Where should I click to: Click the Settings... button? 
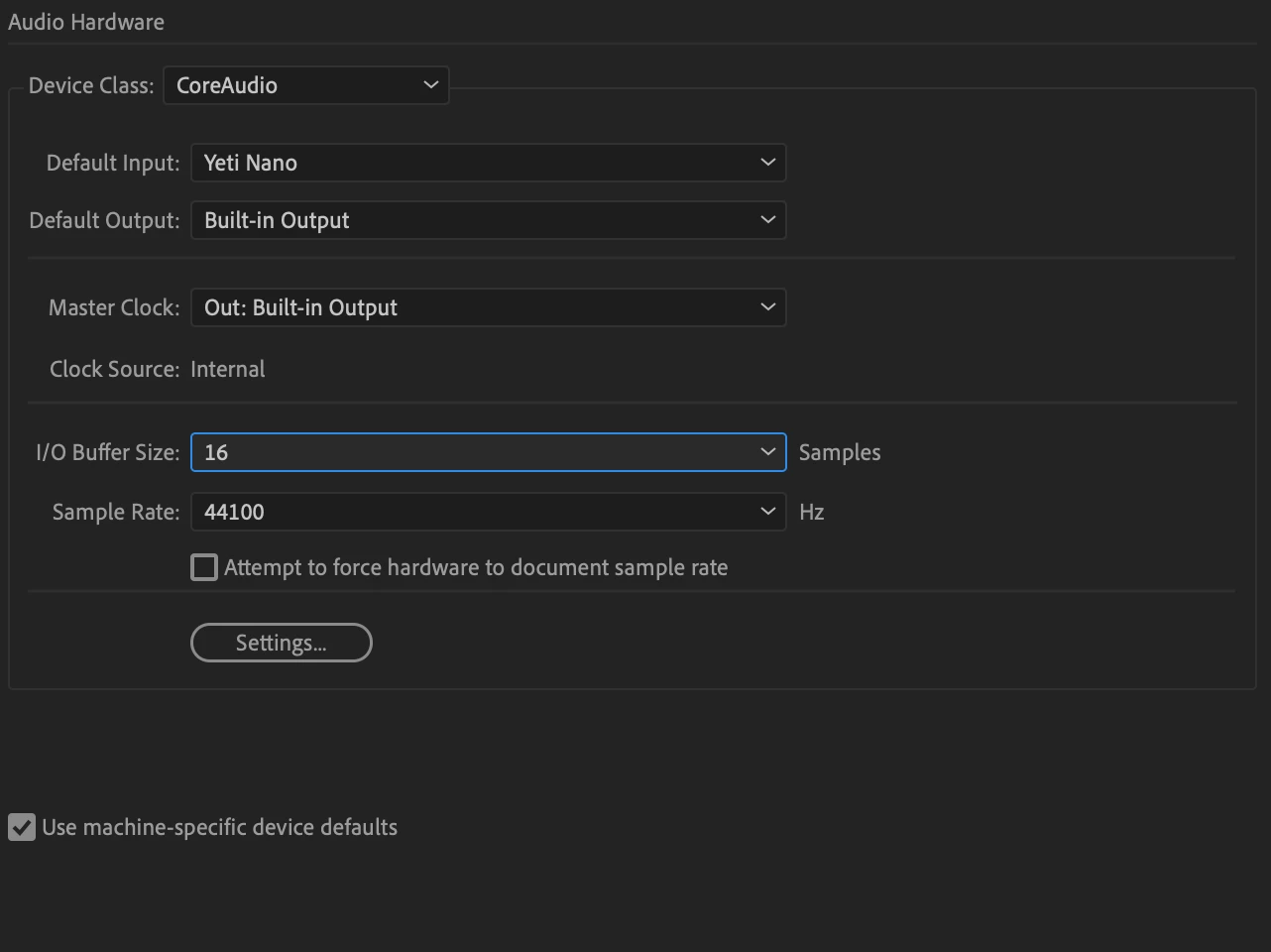click(282, 643)
